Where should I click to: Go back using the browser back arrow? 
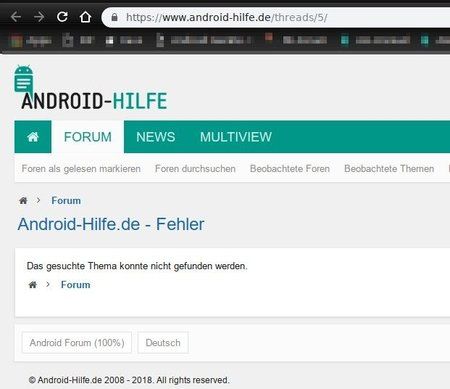[16, 17]
